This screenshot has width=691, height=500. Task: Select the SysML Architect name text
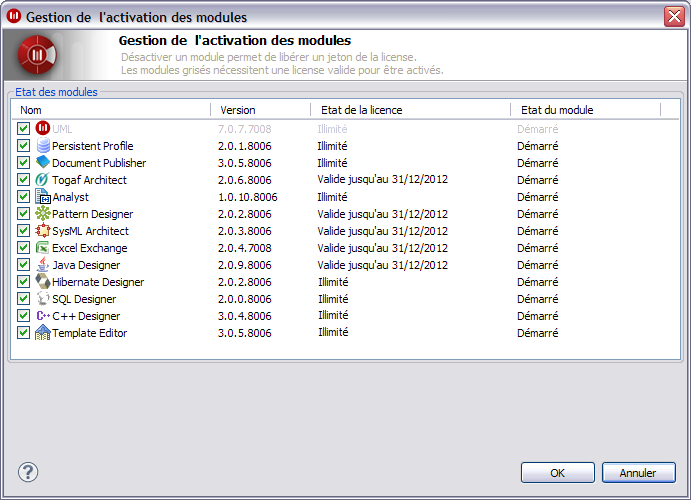(90, 231)
